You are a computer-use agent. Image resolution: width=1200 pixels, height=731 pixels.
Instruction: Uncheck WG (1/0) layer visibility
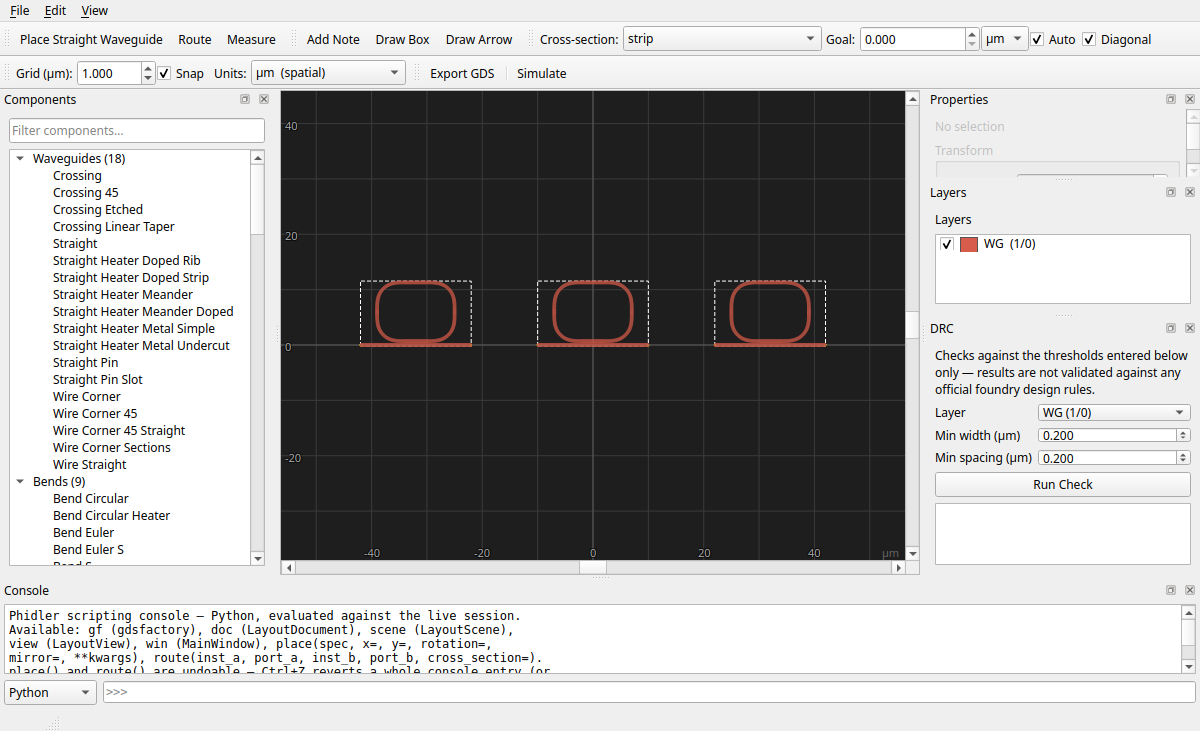pos(947,244)
